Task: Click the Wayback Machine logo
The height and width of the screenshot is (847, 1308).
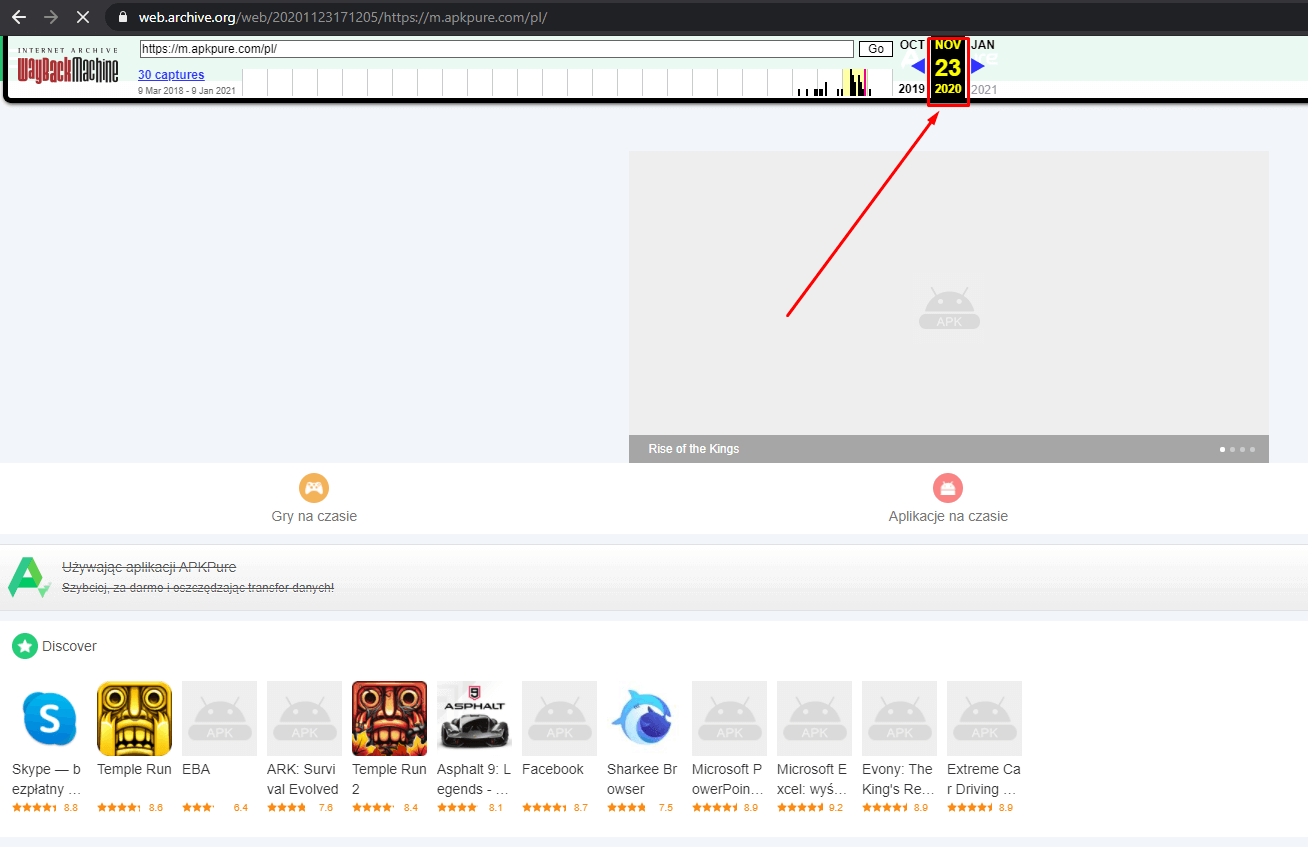Action: [68, 67]
